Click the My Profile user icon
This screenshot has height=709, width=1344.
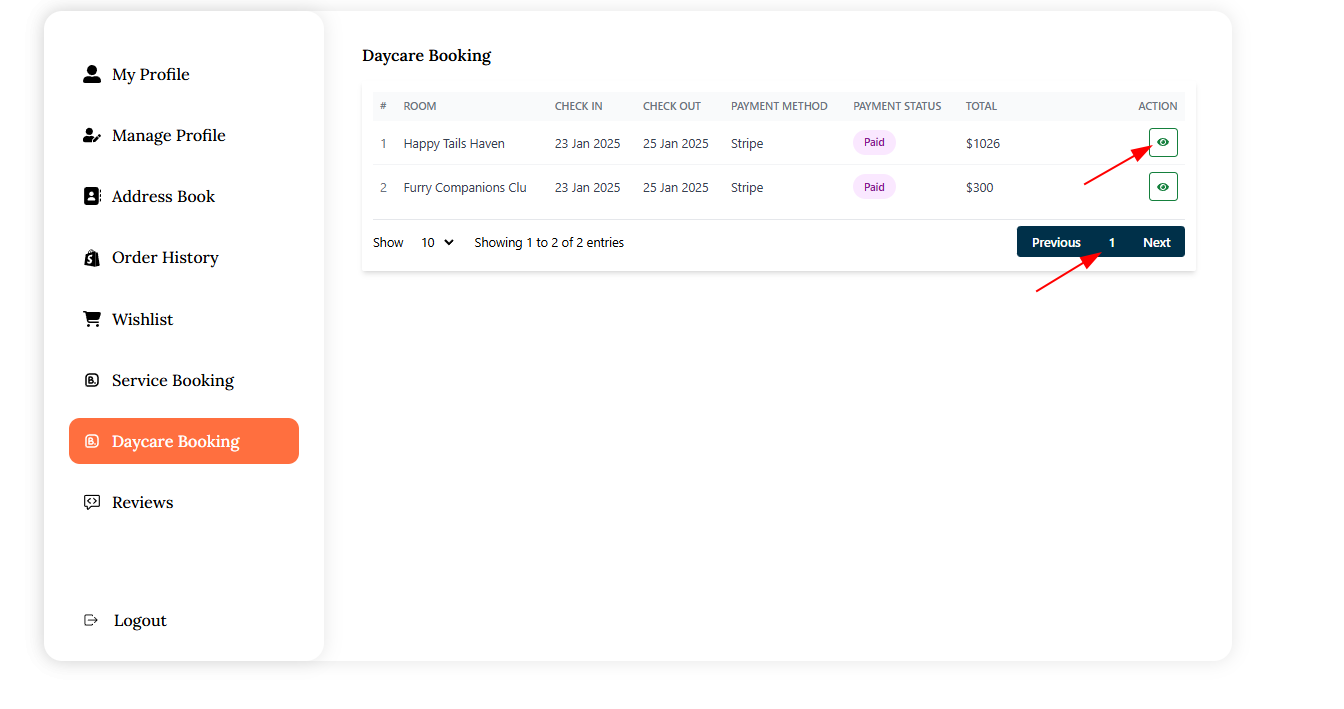click(92, 74)
